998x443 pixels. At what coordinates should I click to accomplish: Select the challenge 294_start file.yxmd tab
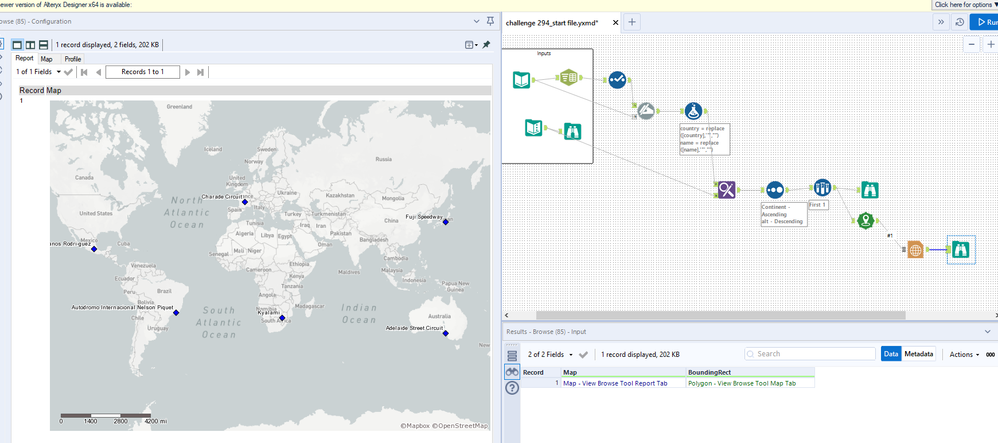[551, 22]
